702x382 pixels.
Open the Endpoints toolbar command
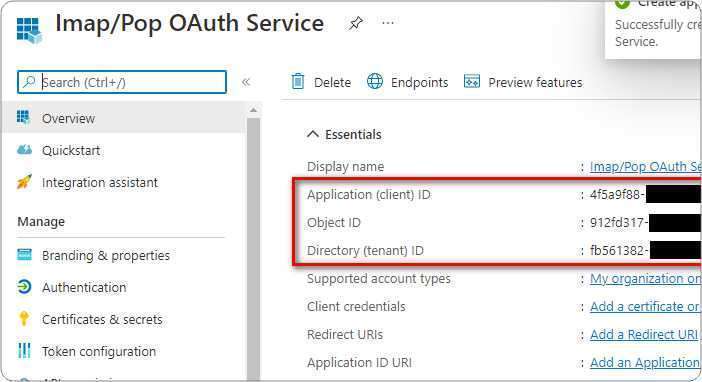407,82
